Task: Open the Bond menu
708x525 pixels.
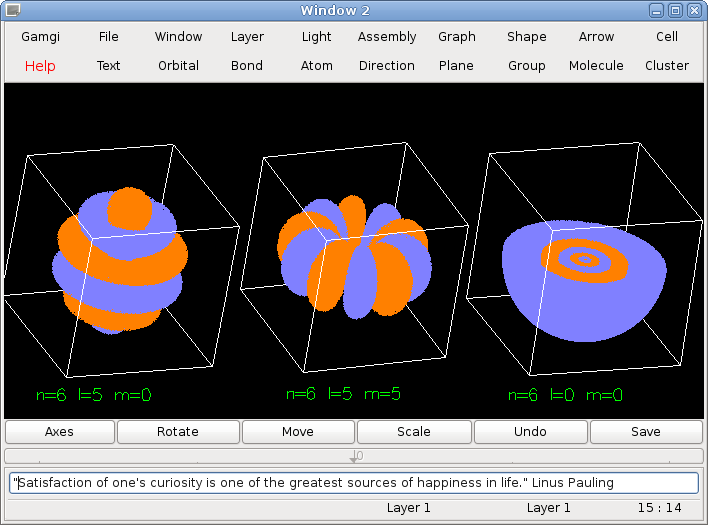Action: 247,66
